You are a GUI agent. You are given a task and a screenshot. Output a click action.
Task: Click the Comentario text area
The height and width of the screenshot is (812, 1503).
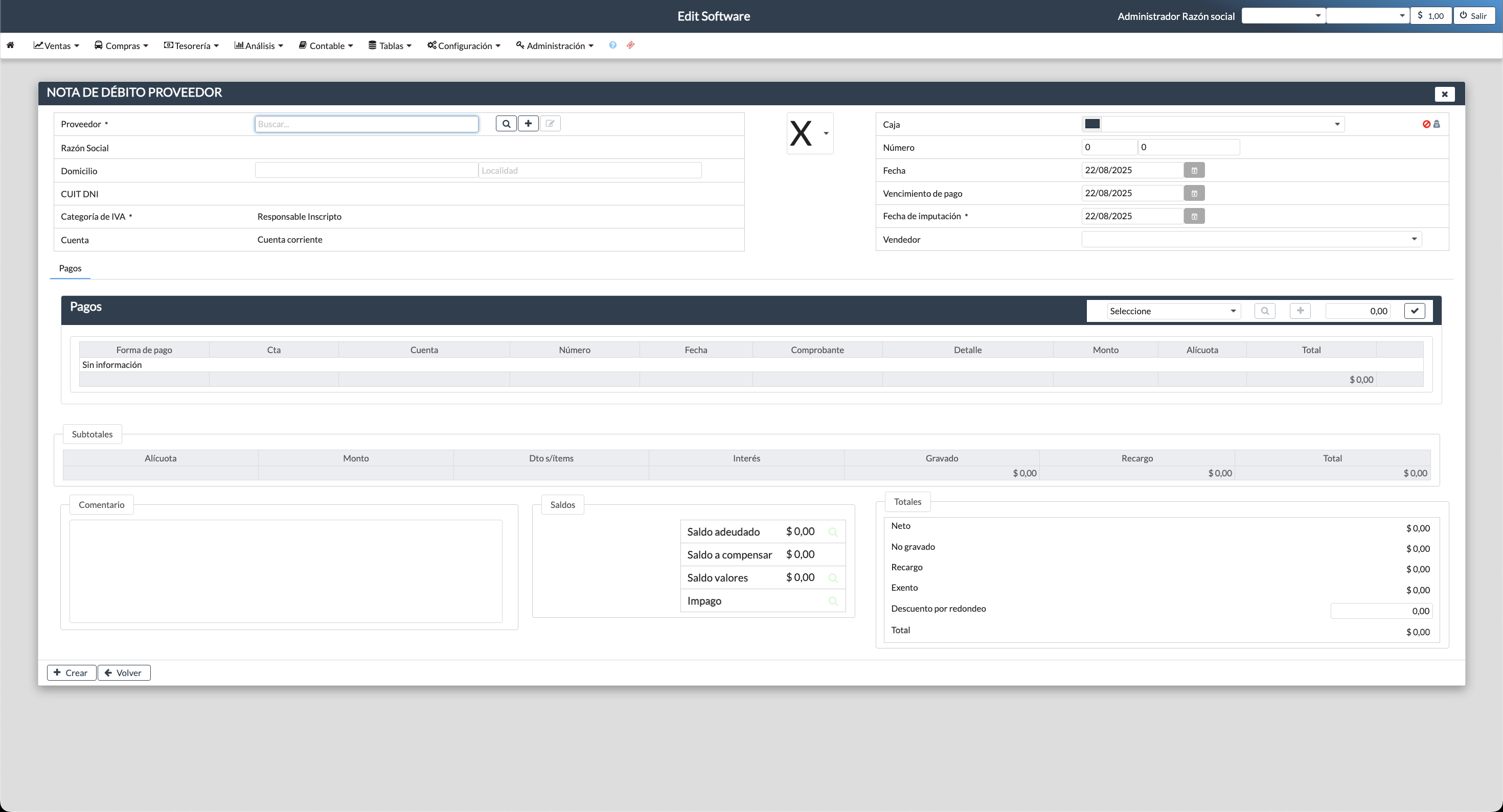(x=285, y=571)
